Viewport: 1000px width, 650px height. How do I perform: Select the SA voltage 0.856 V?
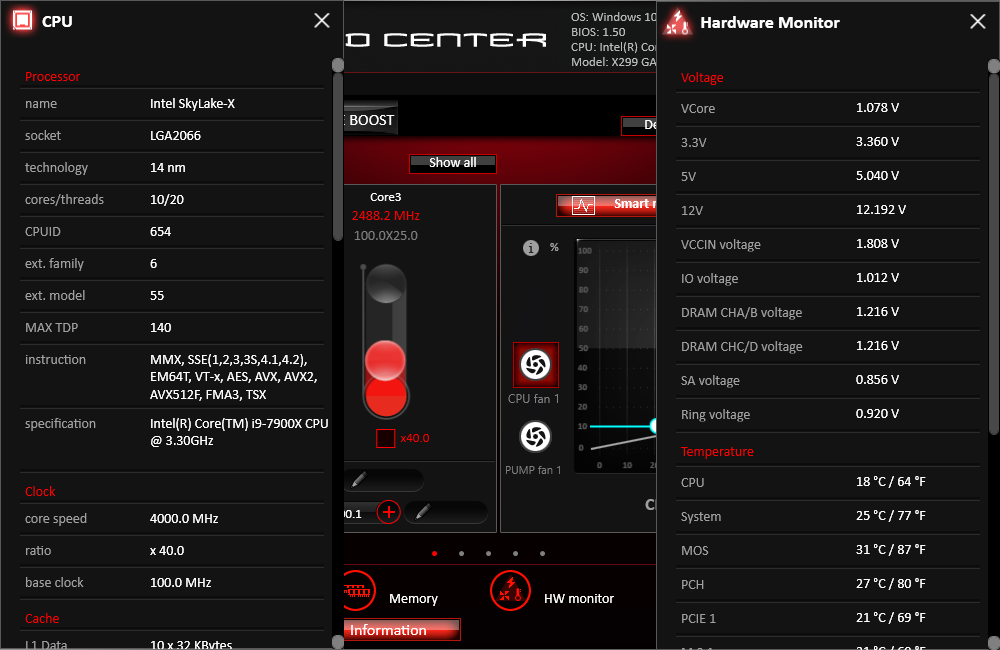click(878, 380)
